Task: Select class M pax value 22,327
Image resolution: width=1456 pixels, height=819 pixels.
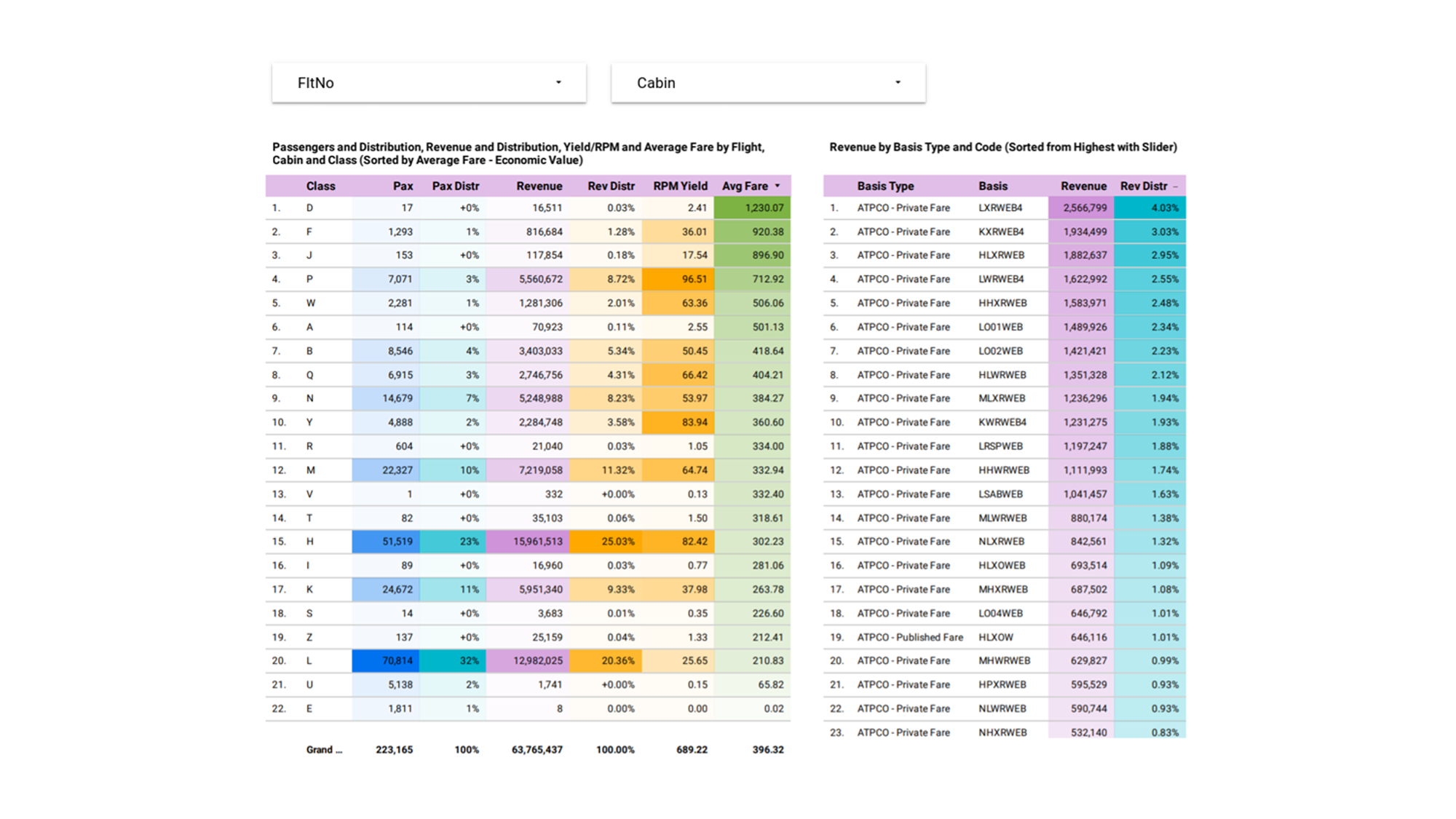Action: point(397,470)
